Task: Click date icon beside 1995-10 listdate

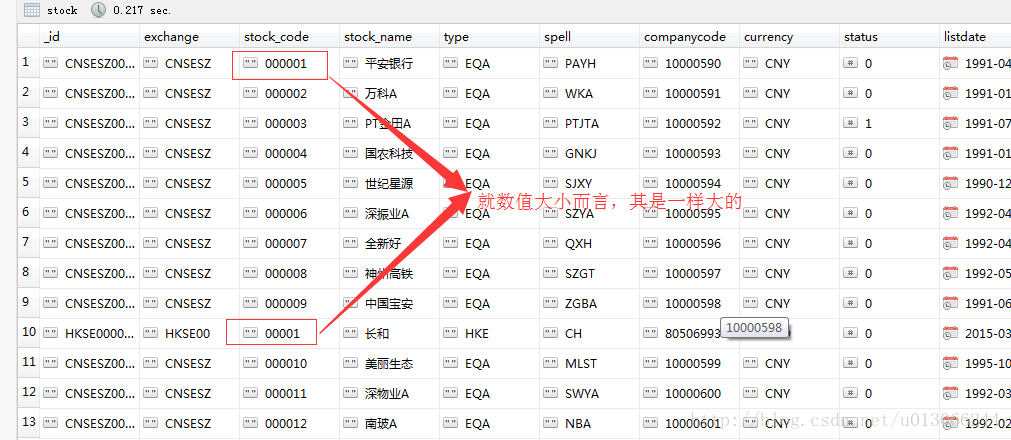Action: click(950, 363)
